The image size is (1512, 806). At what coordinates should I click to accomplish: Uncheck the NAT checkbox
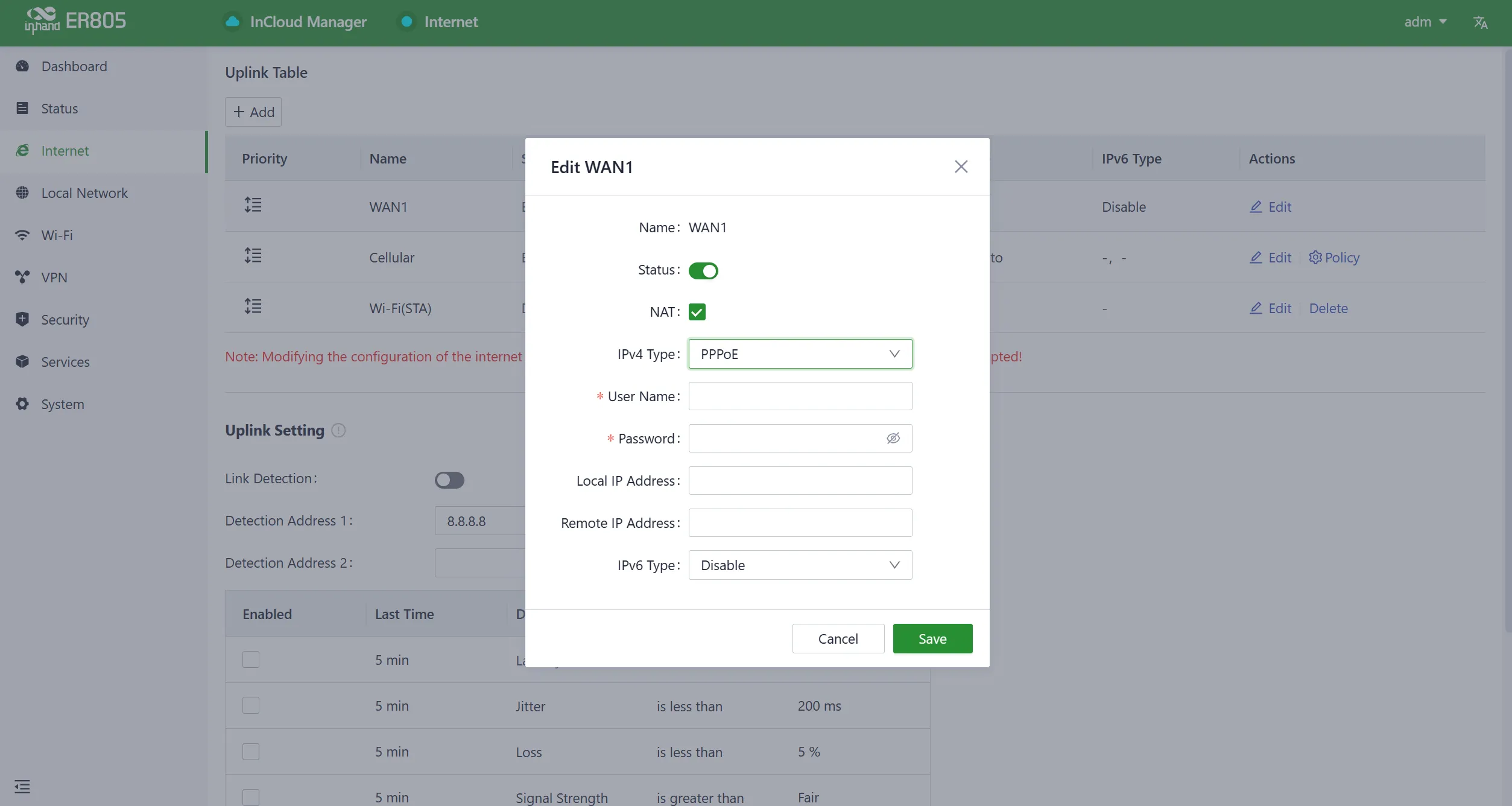[697, 312]
